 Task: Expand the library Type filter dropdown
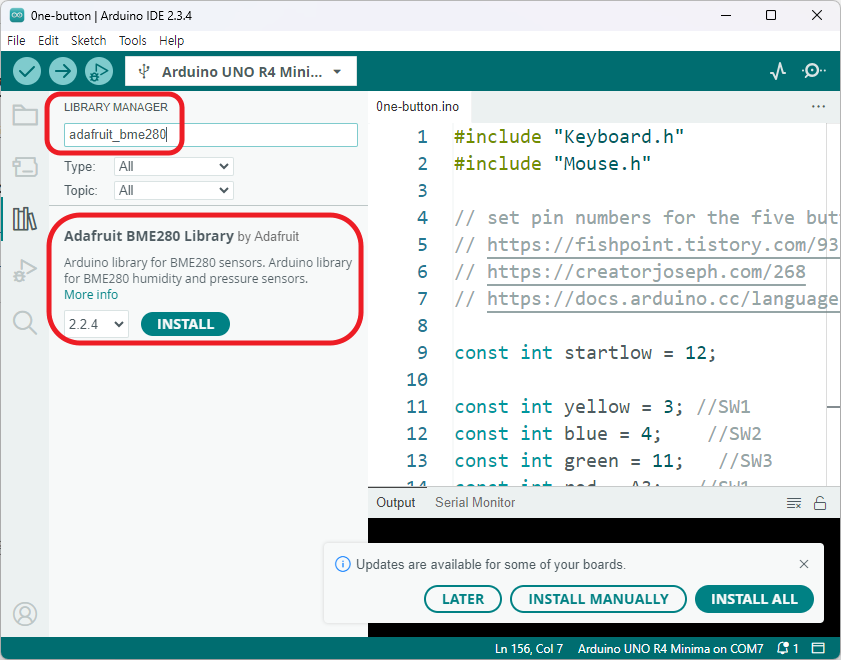(174, 166)
